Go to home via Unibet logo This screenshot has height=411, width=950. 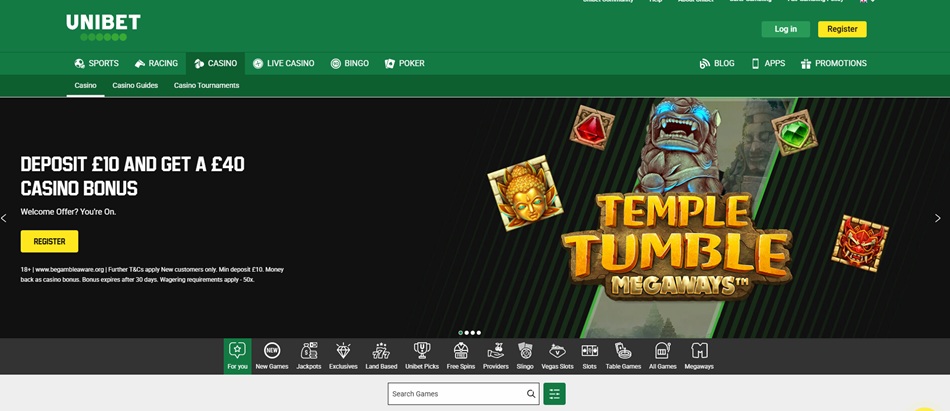[103, 27]
